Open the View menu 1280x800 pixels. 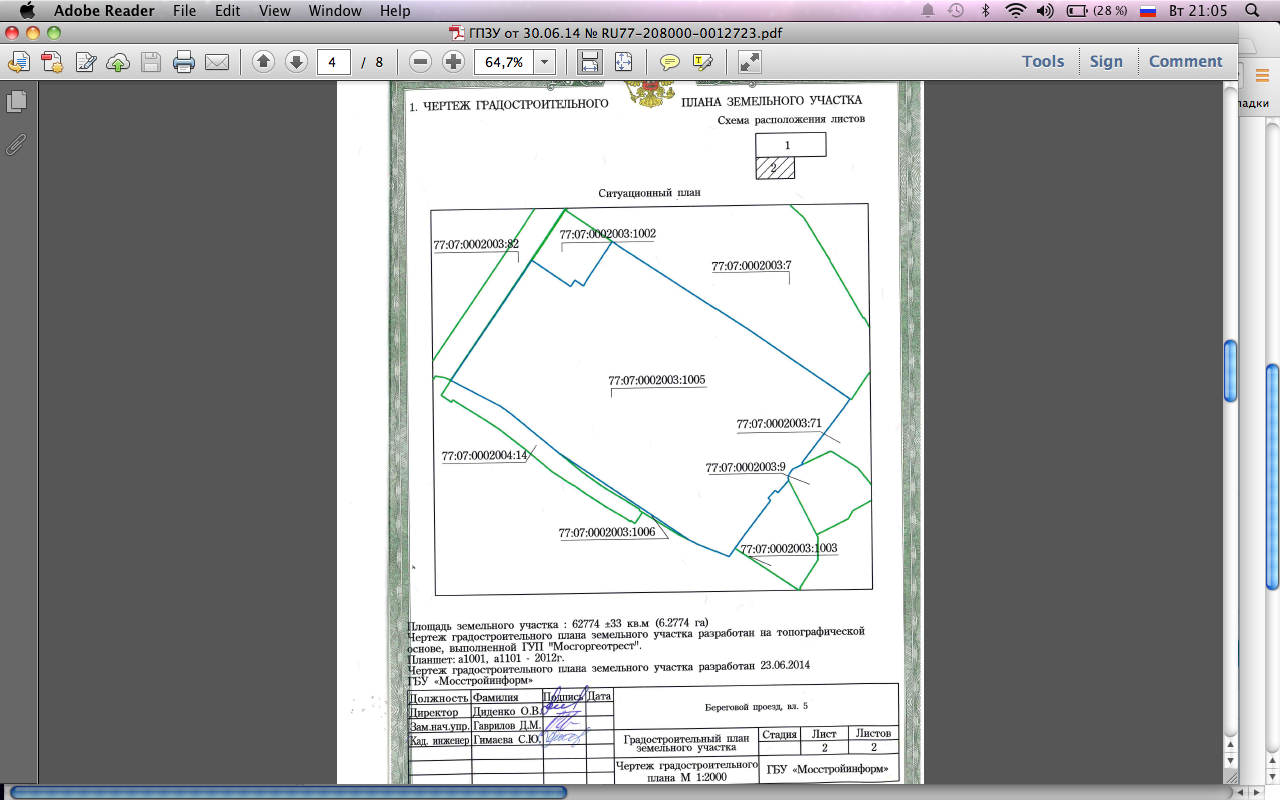coord(274,11)
